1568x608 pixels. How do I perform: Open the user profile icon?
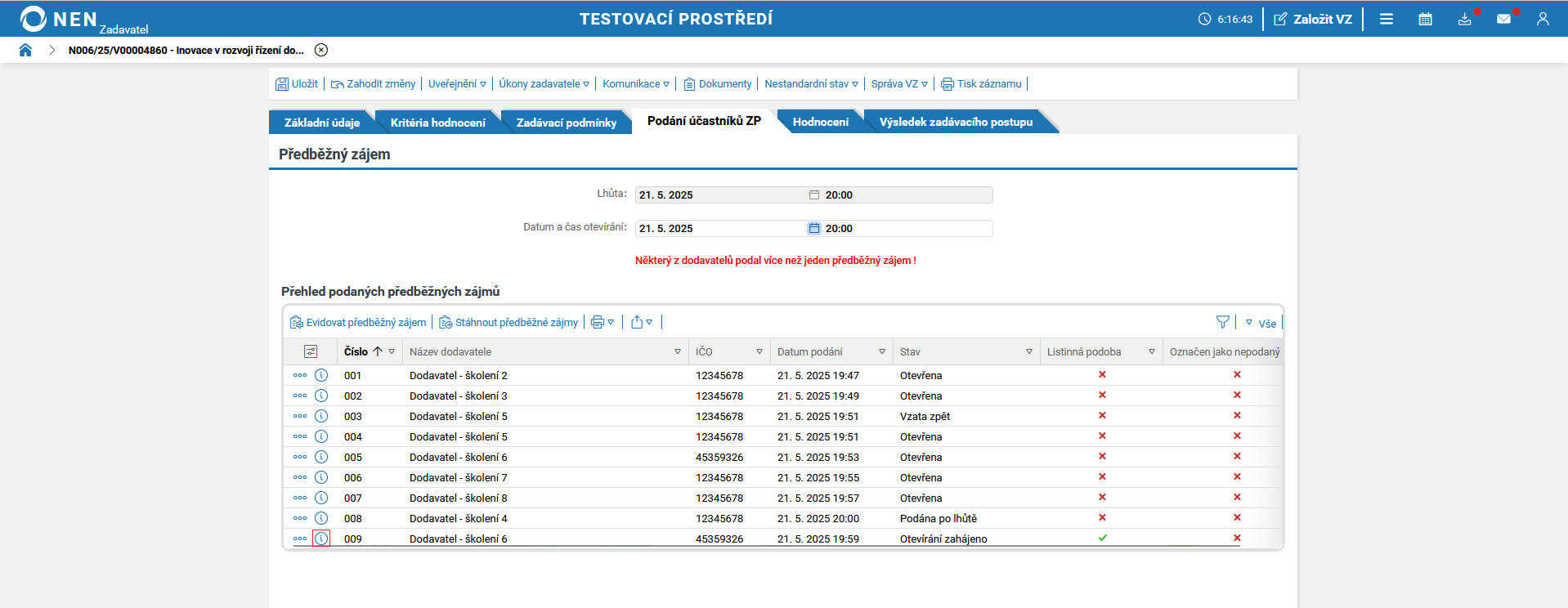point(1543,19)
